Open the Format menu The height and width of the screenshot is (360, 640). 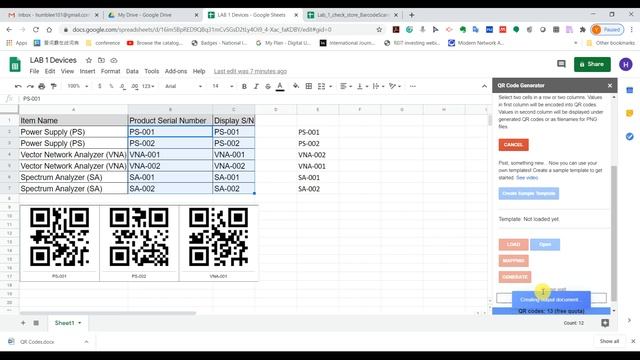pos(110,71)
